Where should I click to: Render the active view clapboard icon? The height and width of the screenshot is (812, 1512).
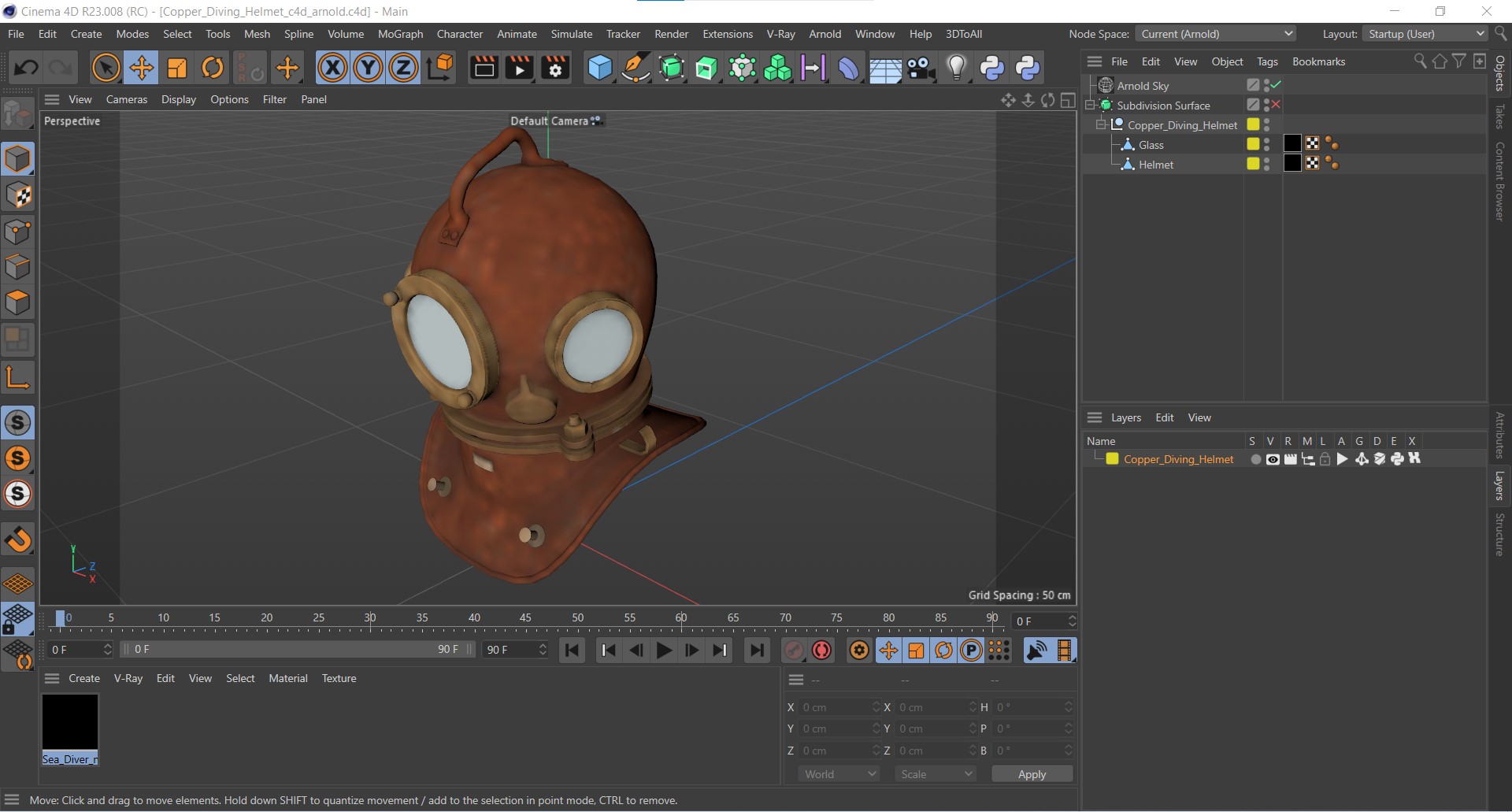[x=484, y=68]
